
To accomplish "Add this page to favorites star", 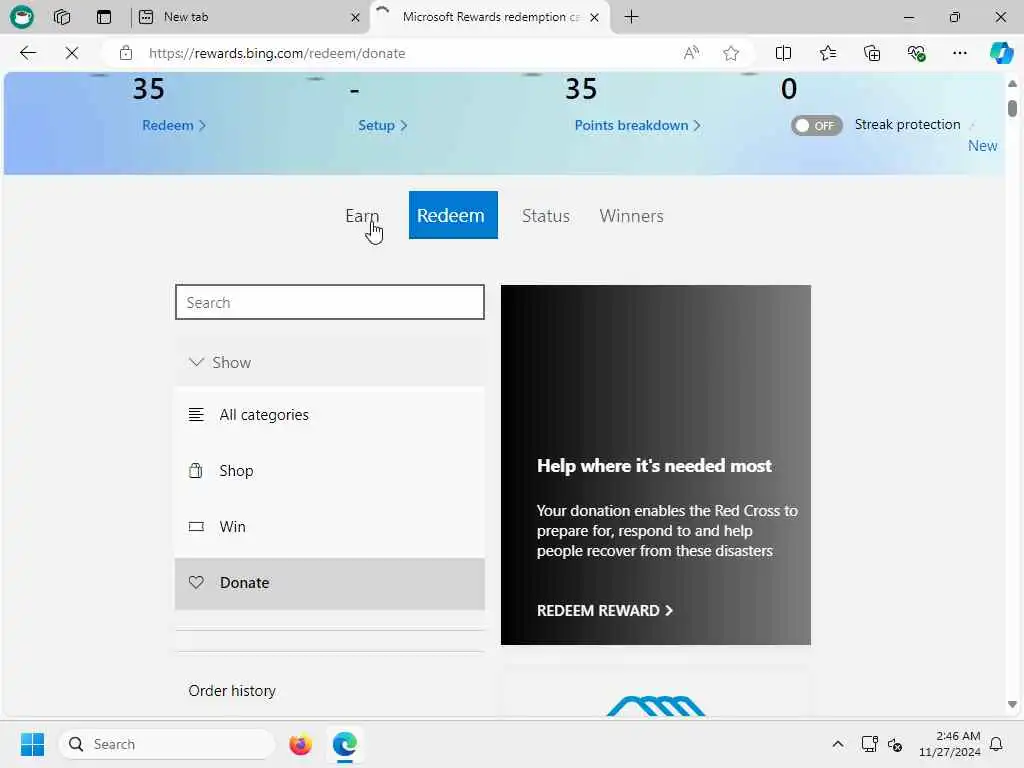I will coord(731,53).
